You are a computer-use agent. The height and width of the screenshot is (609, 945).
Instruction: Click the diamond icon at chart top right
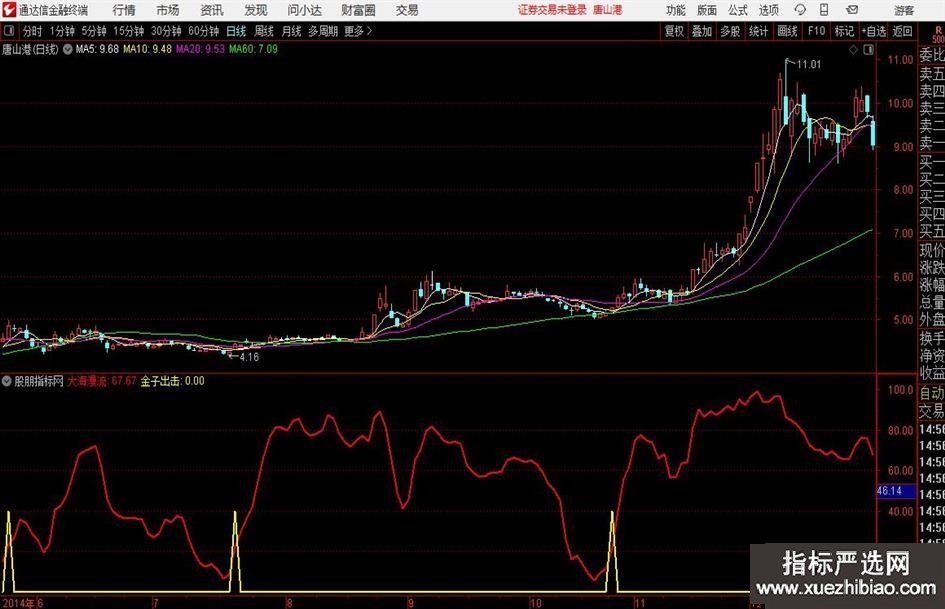click(x=853, y=50)
